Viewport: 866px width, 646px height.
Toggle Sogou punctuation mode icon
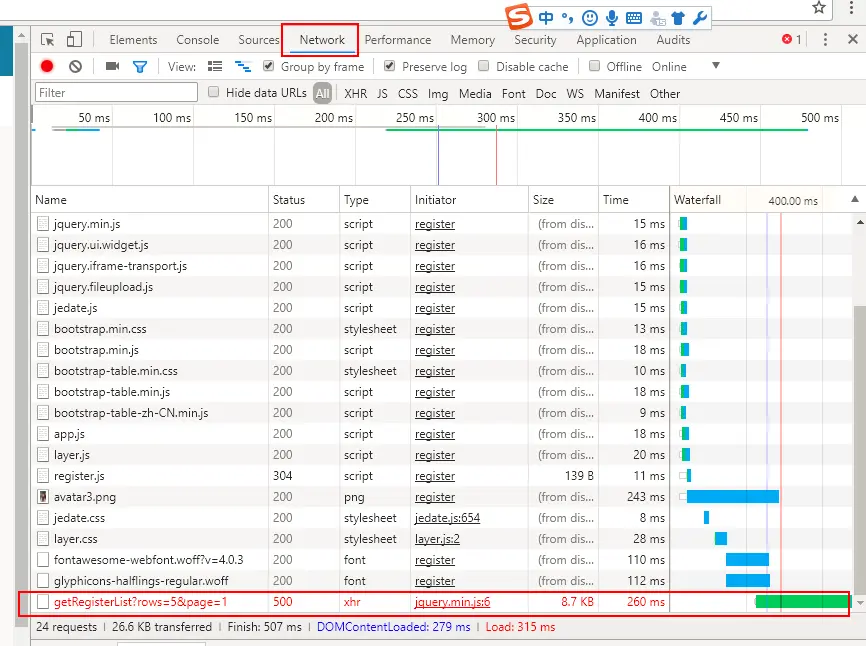567,18
